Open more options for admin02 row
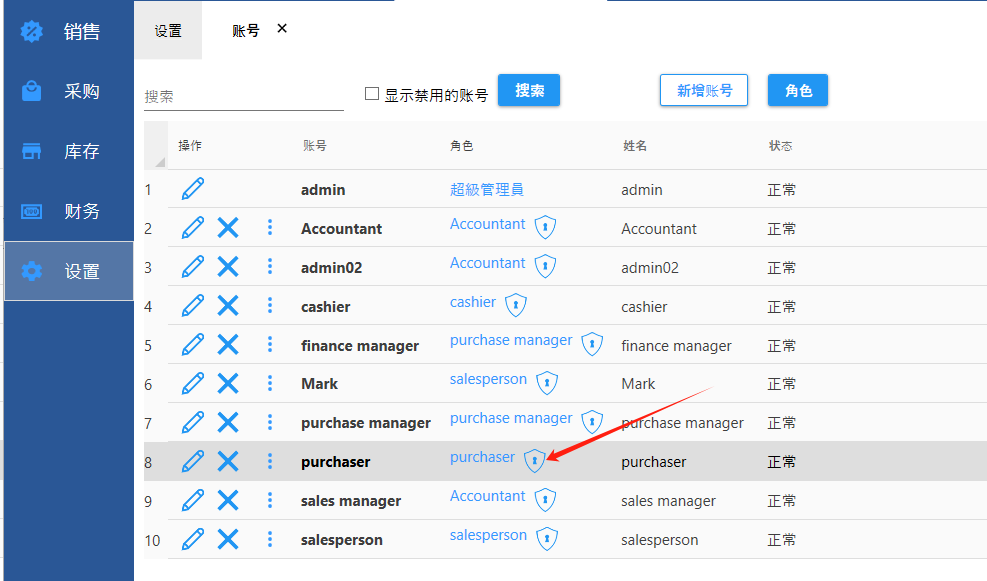987x581 pixels. click(x=270, y=267)
